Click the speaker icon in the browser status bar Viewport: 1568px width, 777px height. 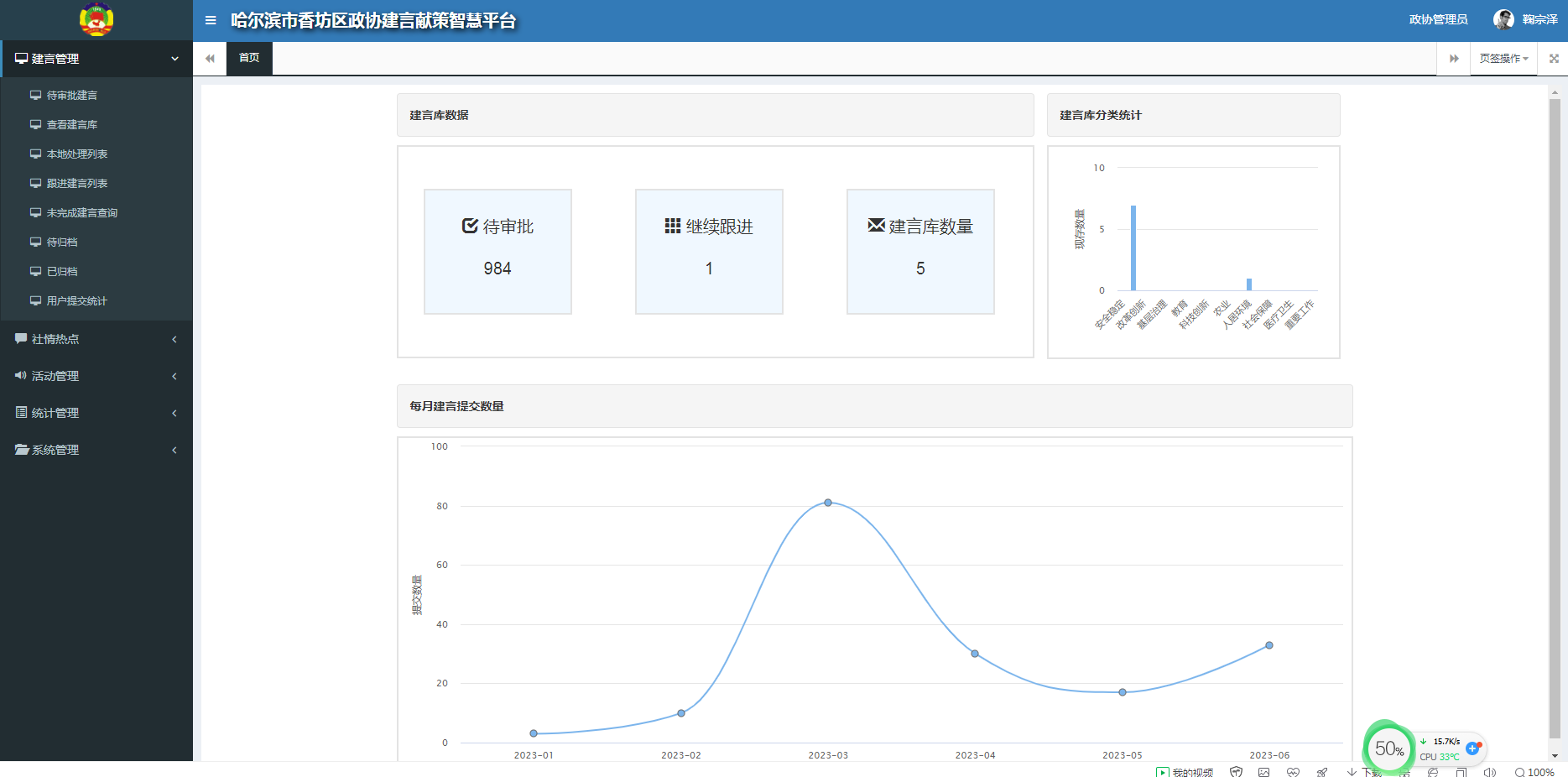click(x=1489, y=772)
